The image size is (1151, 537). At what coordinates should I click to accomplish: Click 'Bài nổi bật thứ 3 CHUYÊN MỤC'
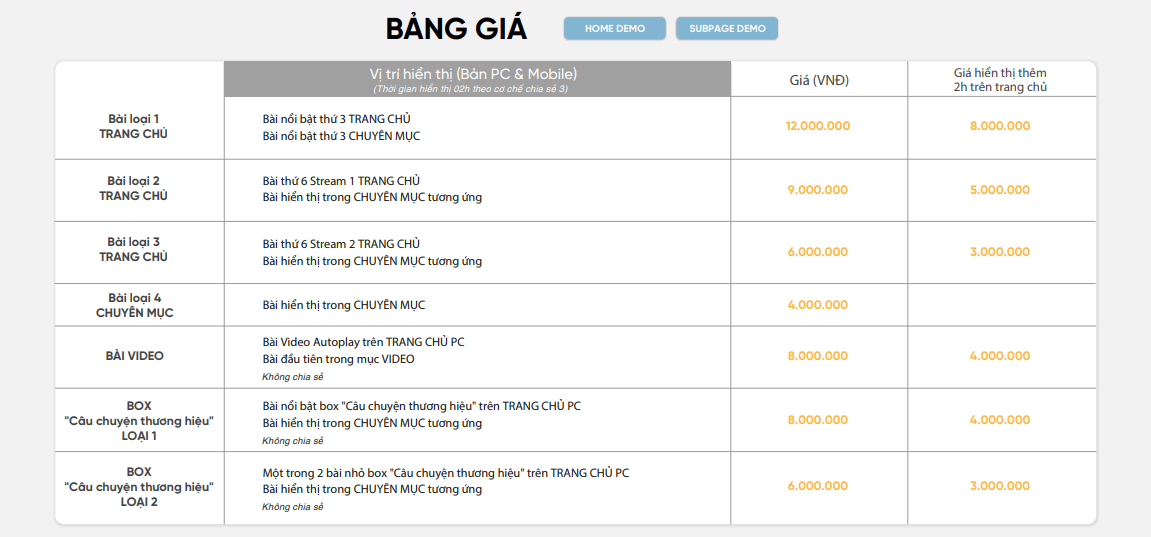[341, 136]
